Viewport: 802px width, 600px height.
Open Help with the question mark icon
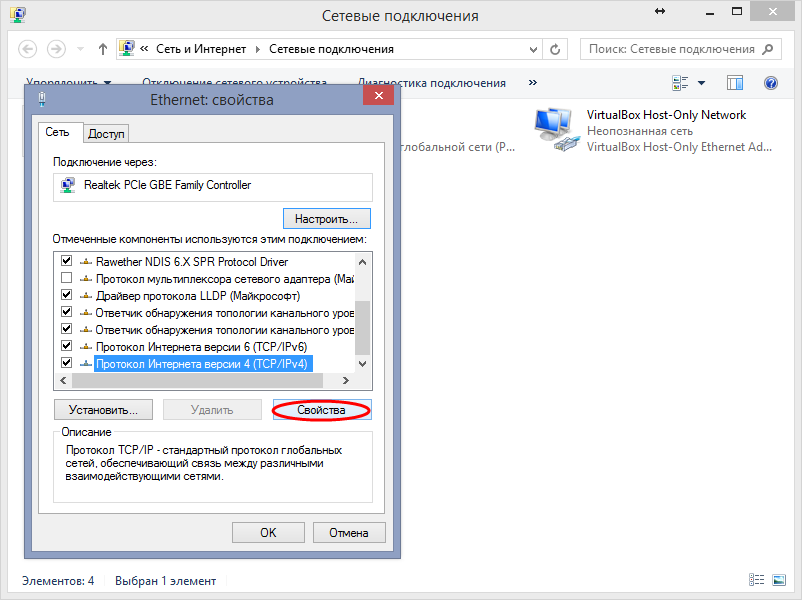(x=771, y=83)
